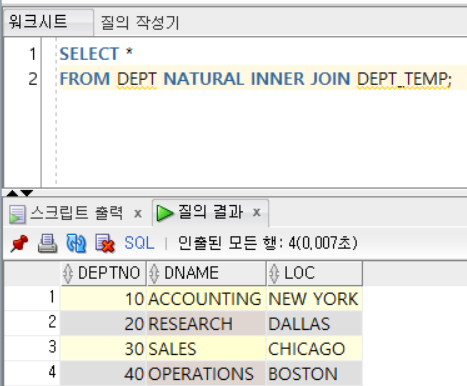Click the fetched rows status text
Viewport: 467px width, 386px height.
click(x=267, y=243)
